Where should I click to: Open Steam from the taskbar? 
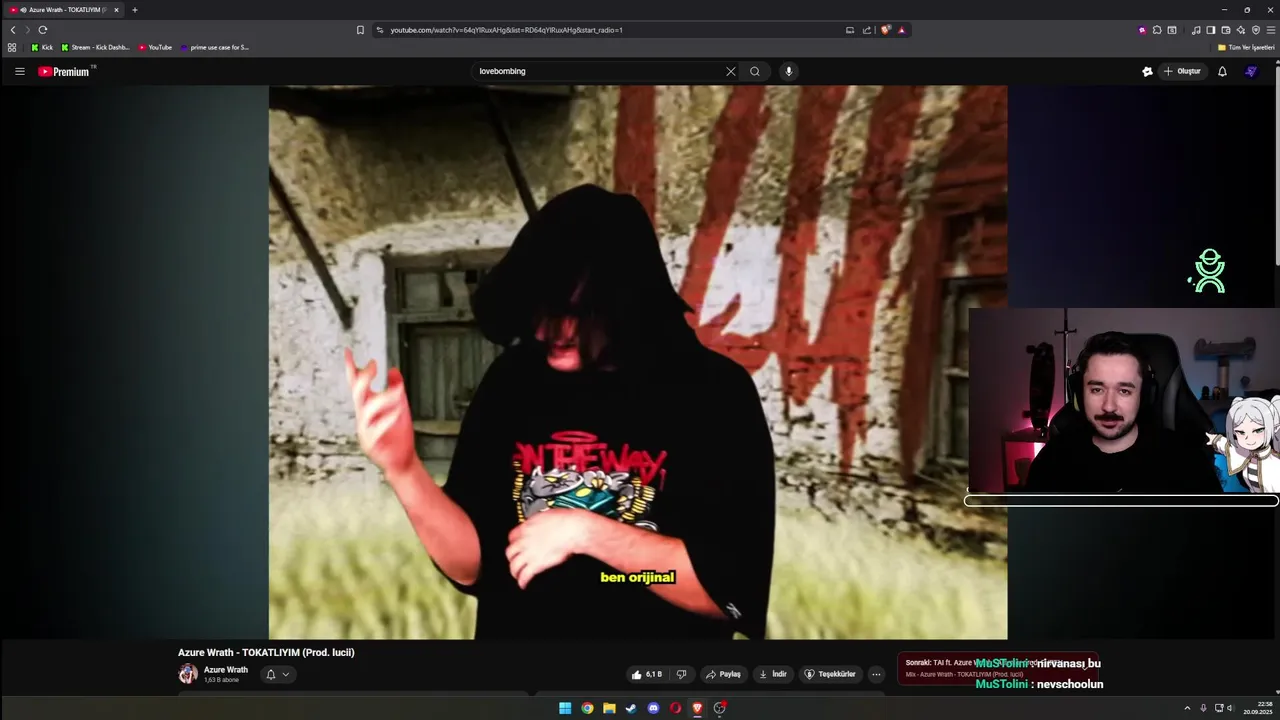(x=631, y=708)
